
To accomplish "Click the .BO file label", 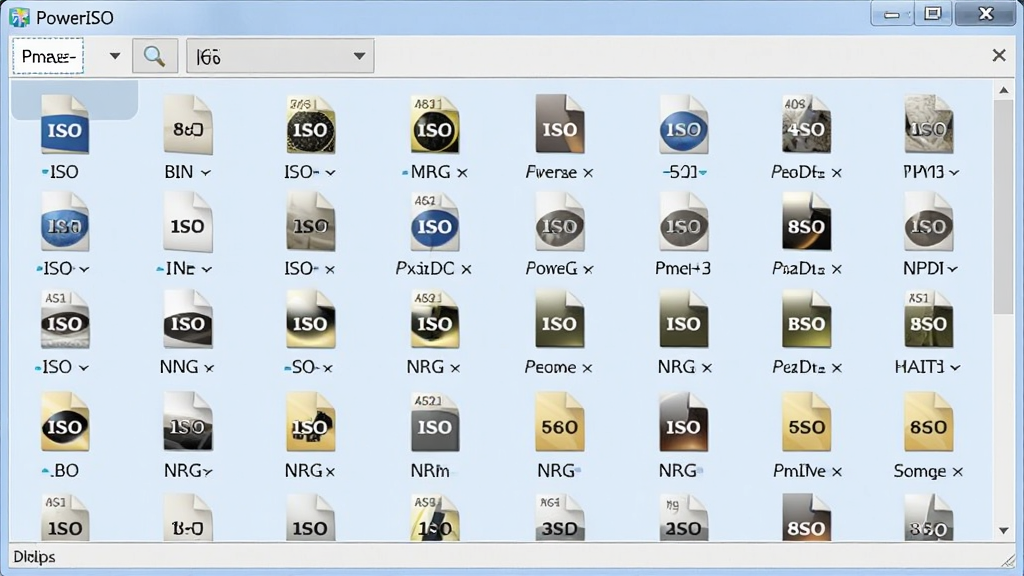I will click(60, 471).
